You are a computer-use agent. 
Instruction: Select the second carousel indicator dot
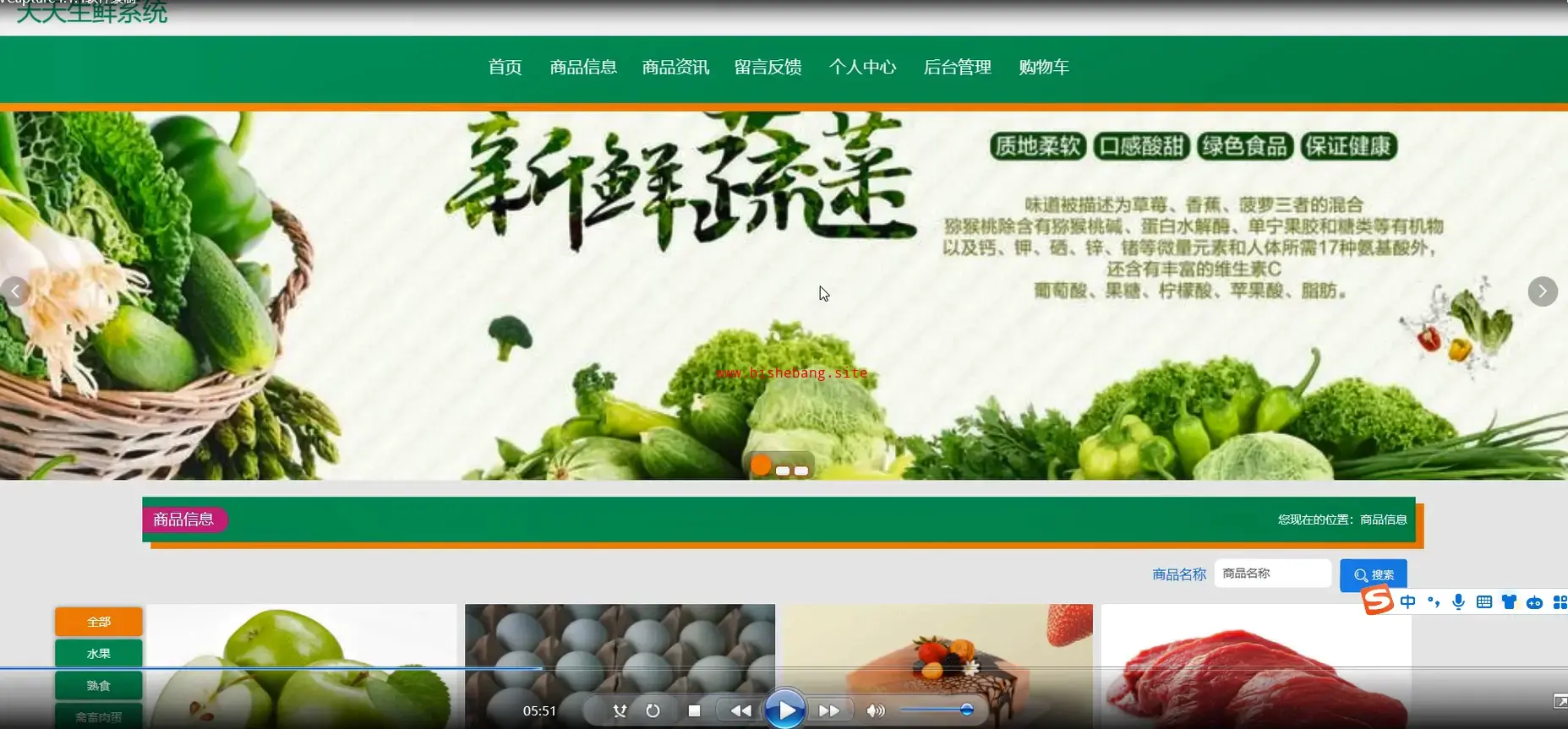783,471
